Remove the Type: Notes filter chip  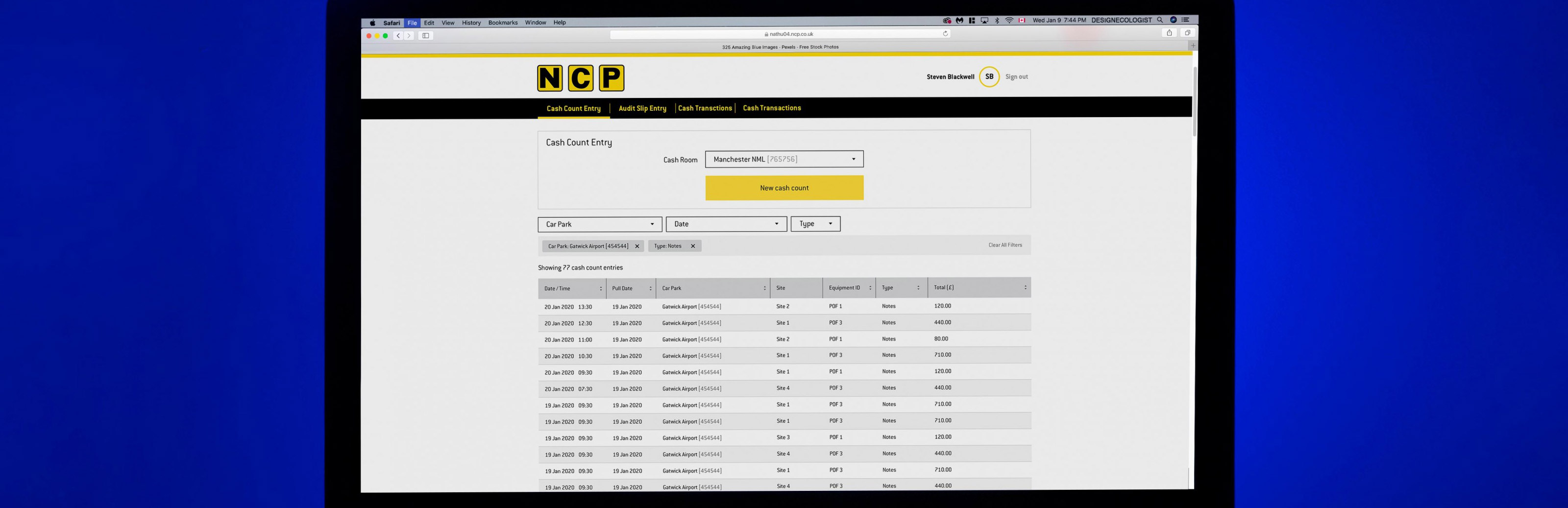[693, 246]
